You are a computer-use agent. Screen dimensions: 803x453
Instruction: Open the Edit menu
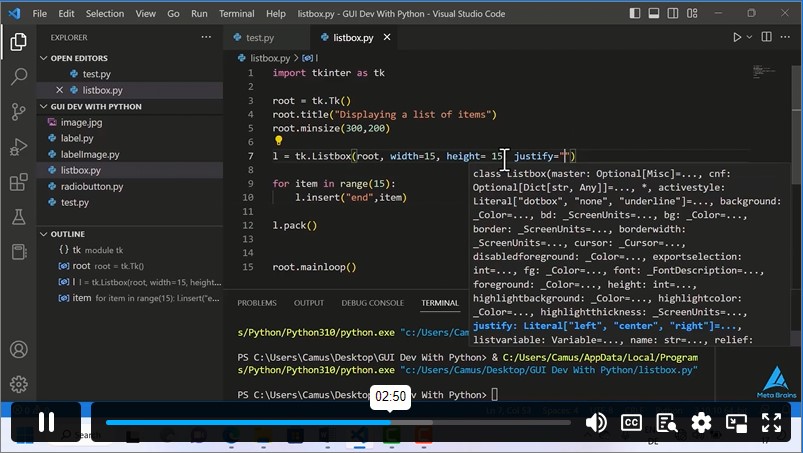coord(66,14)
